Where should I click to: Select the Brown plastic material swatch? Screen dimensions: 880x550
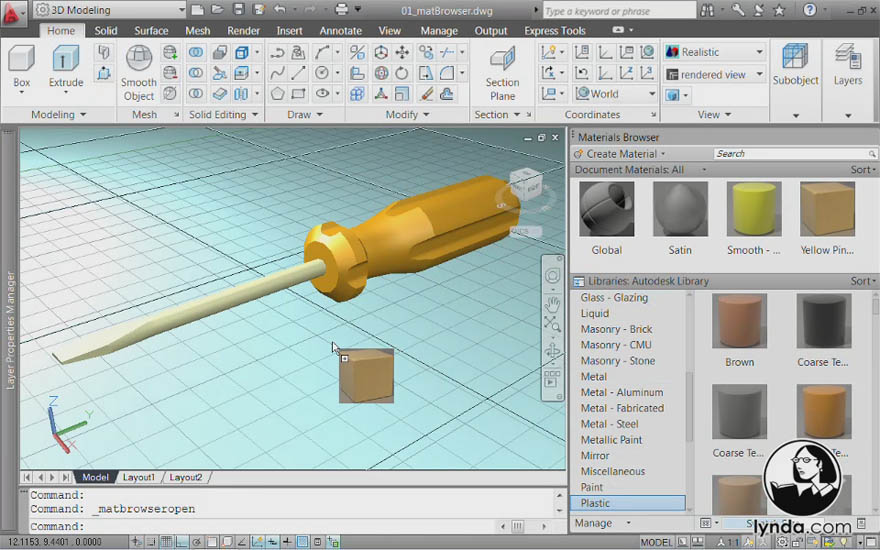pos(739,321)
